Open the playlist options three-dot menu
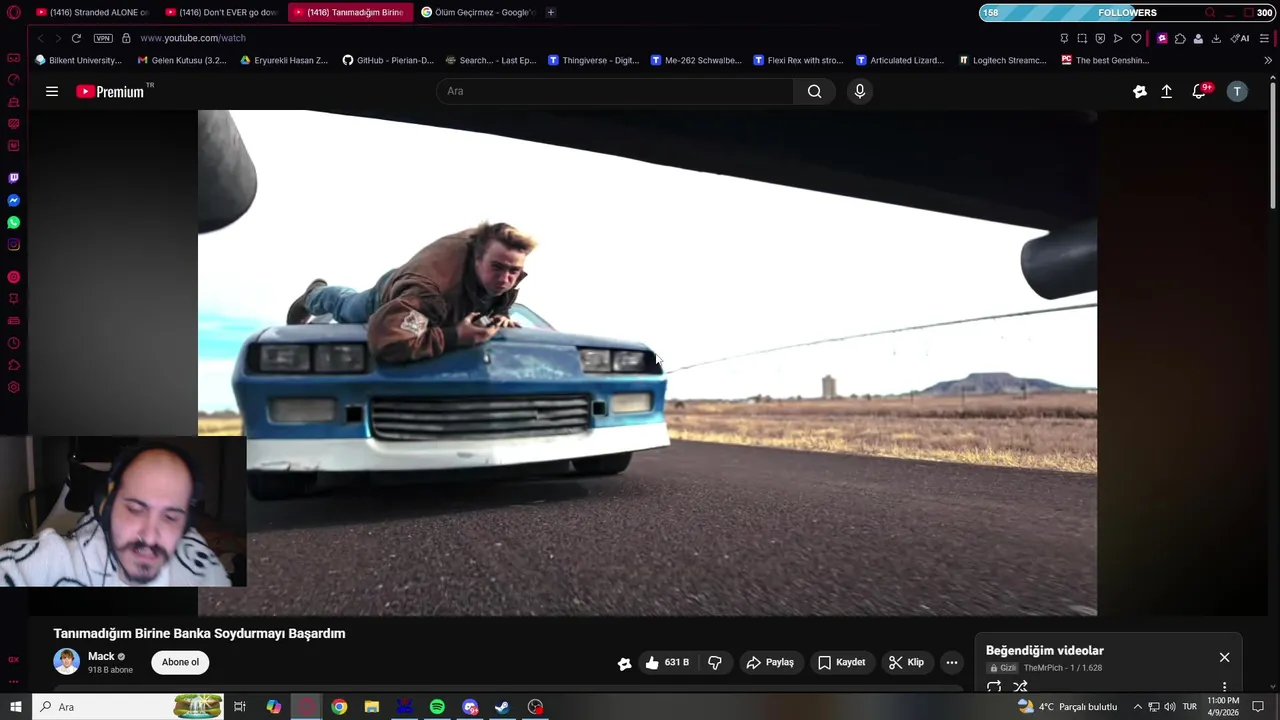 [1224, 686]
